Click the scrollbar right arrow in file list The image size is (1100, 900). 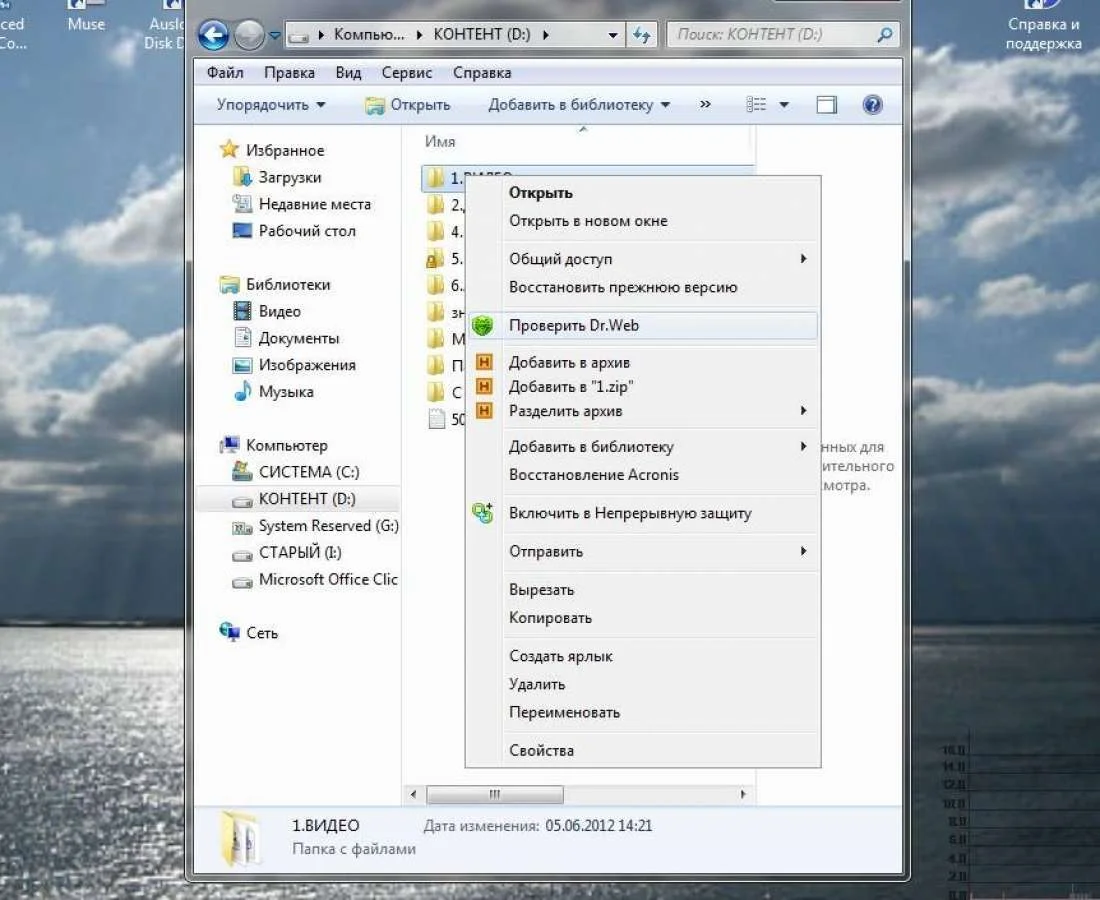pyautogui.click(x=743, y=794)
